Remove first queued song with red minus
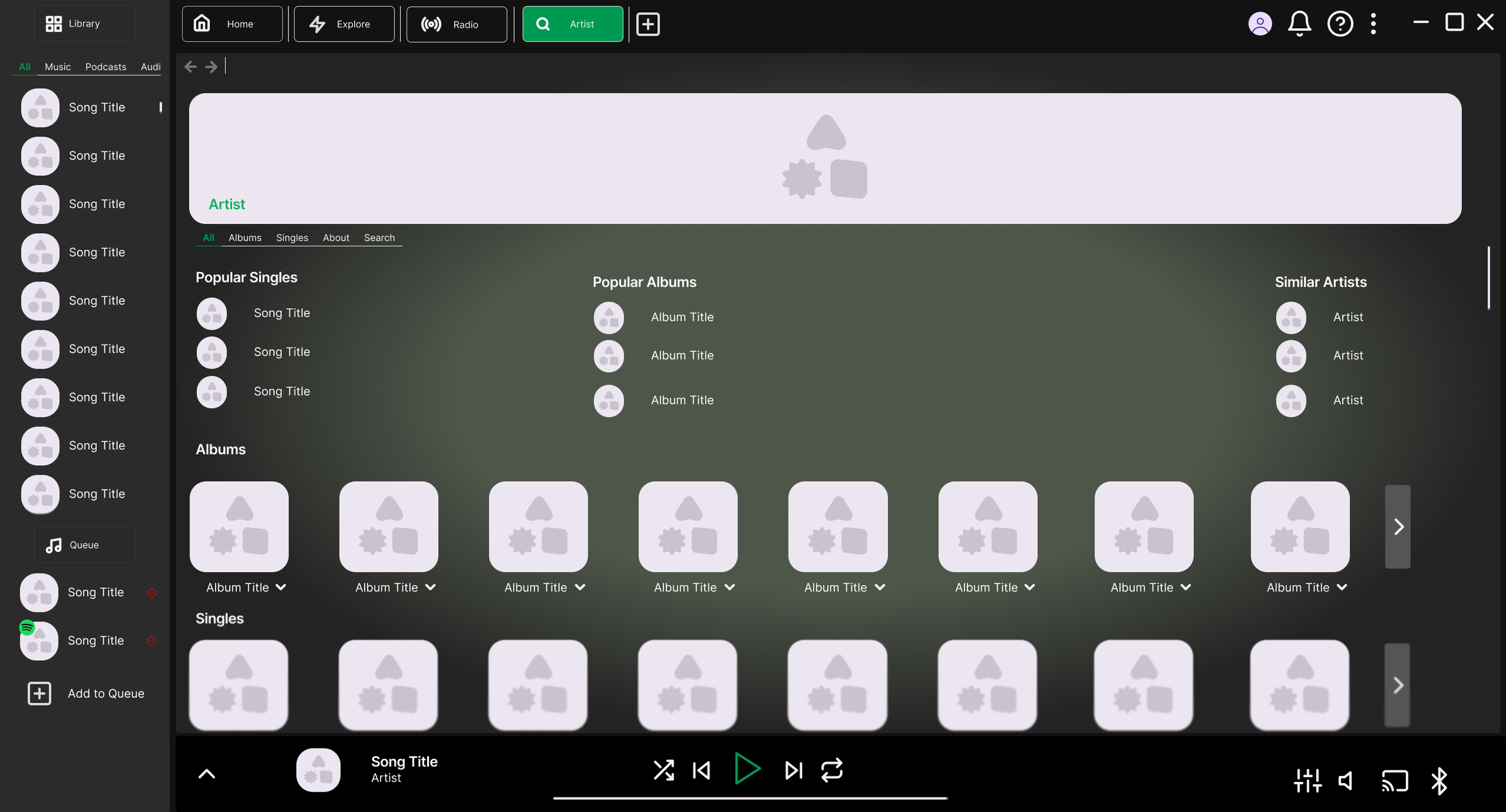 pos(152,593)
